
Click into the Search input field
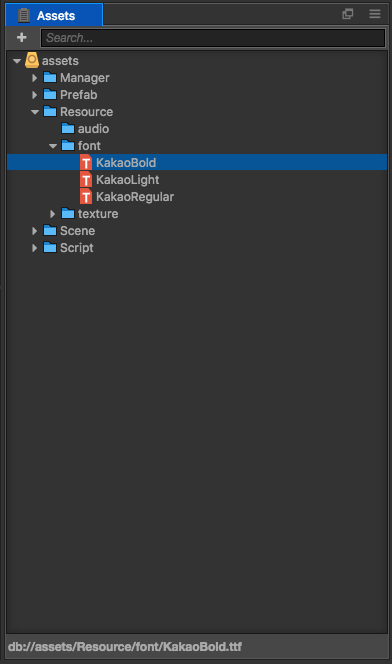[213, 38]
